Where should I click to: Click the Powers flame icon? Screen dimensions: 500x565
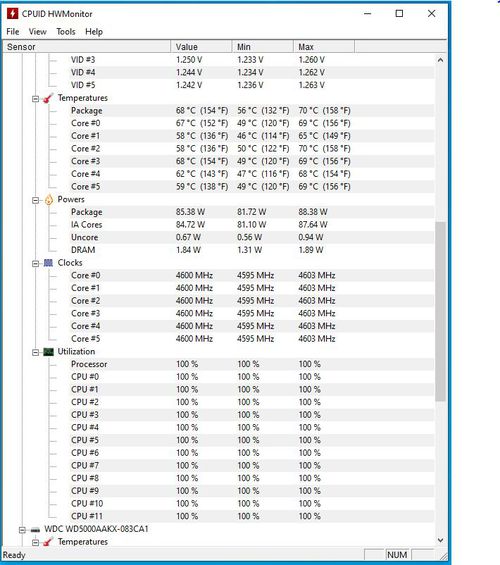49,200
